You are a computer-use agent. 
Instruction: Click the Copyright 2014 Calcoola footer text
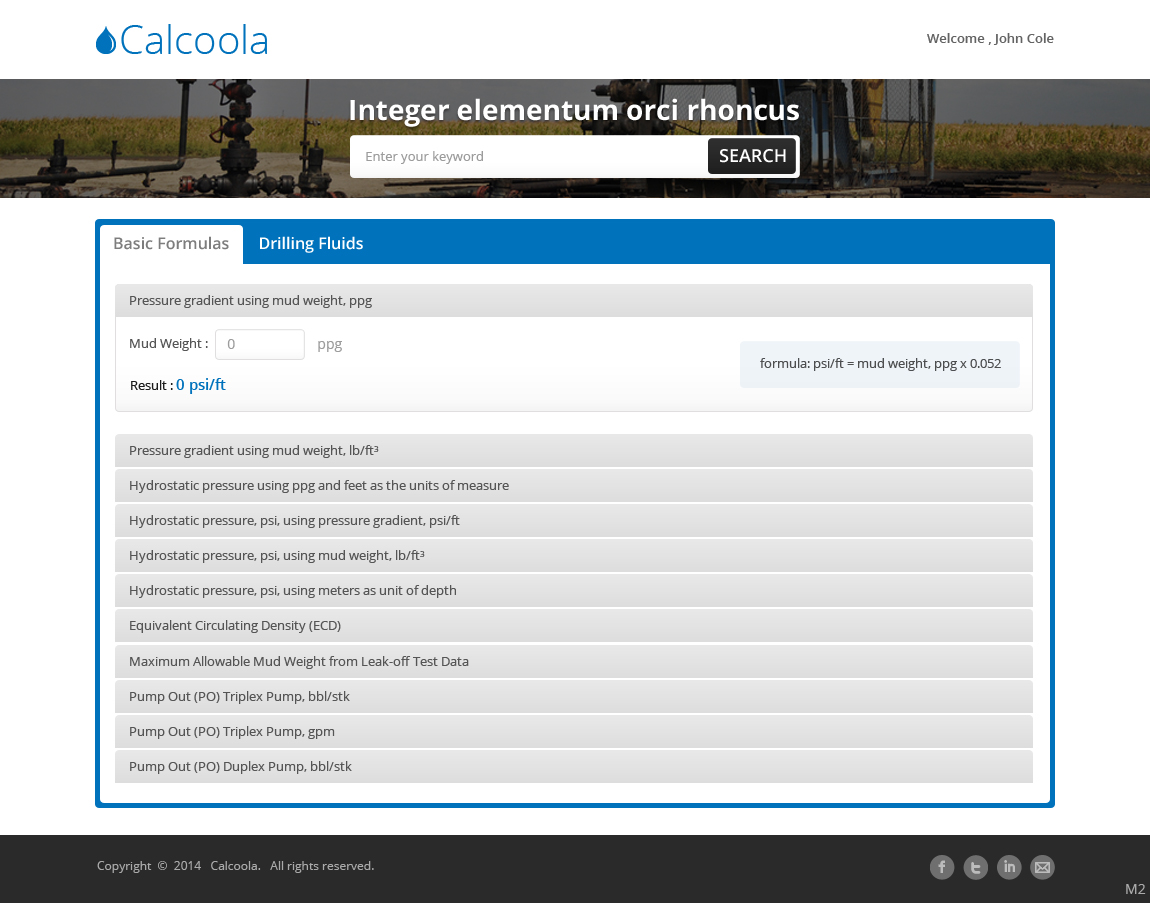click(235, 866)
